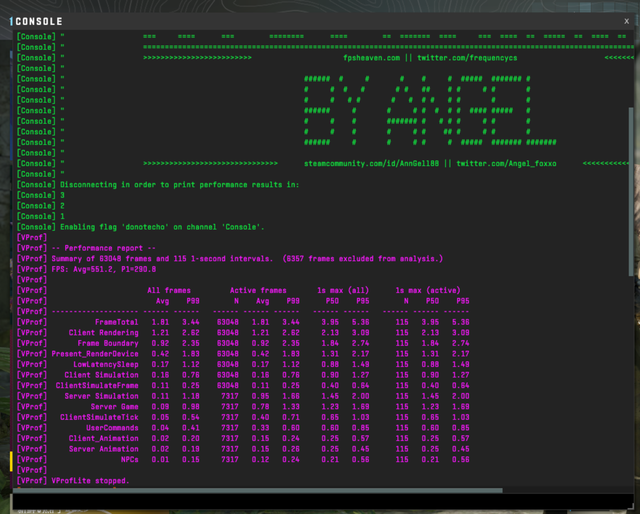The image size is (640, 514).
Task: Click the 'NPCs' row label
Action: pos(130,460)
